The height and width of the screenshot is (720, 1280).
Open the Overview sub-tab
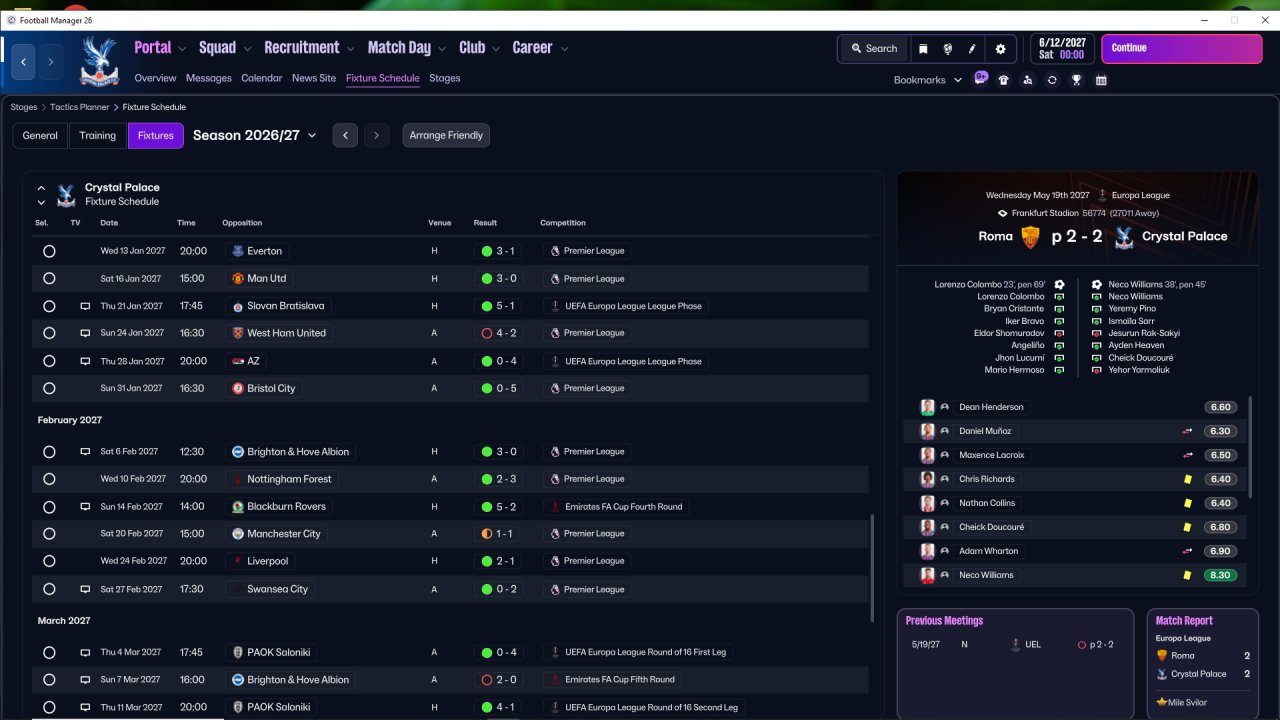coord(155,78)
